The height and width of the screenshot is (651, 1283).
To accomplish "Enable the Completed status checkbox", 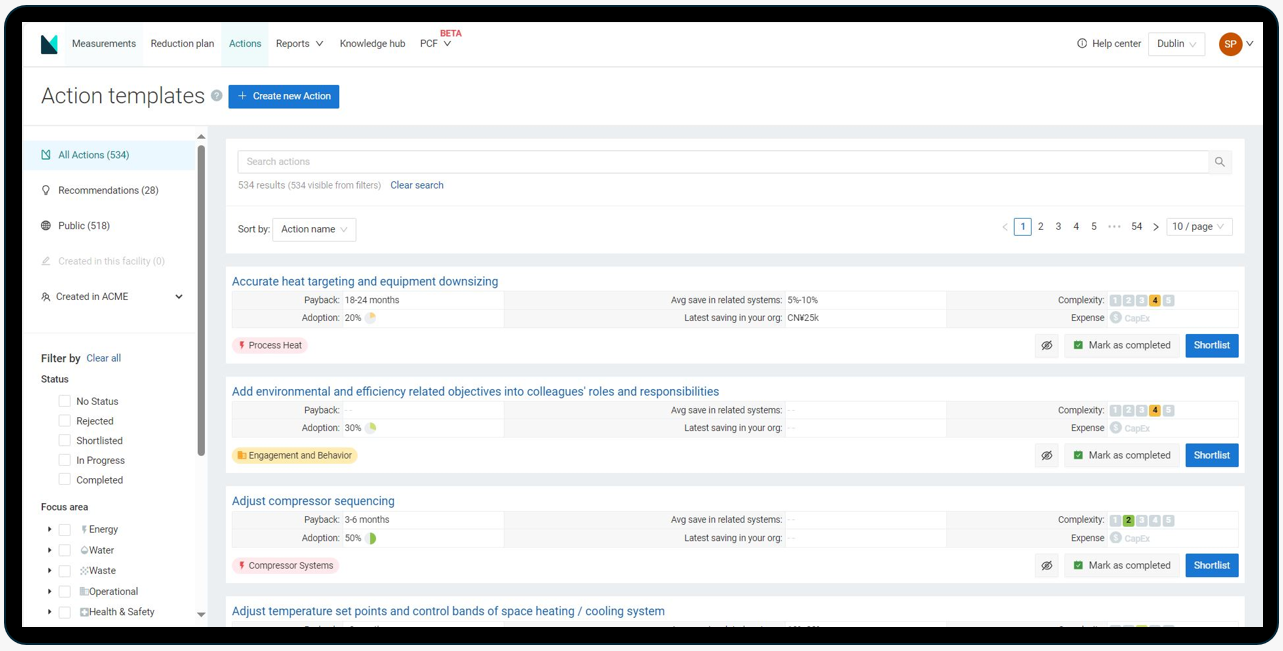I will pos(65,480).
